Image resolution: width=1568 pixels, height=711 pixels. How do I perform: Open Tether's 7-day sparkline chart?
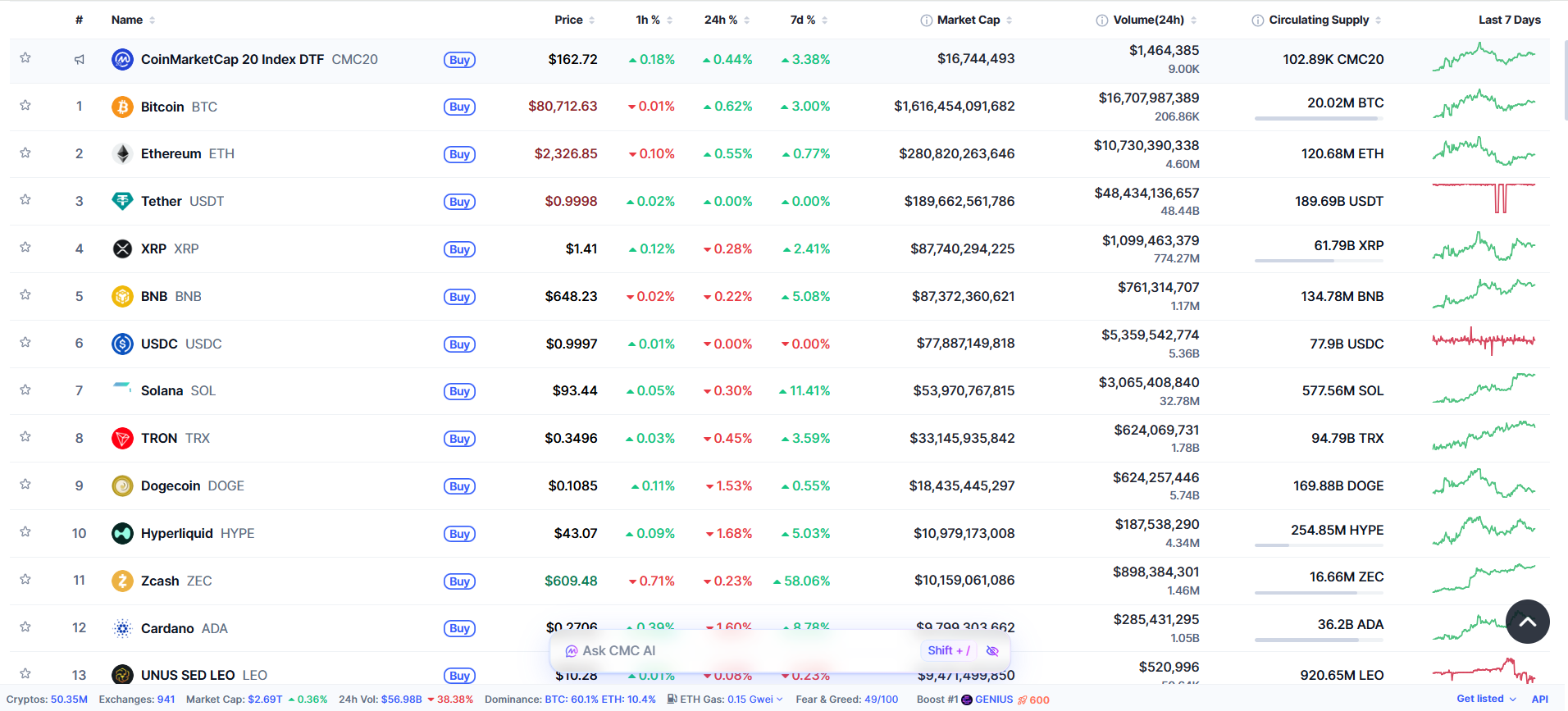pos(1484,198)
